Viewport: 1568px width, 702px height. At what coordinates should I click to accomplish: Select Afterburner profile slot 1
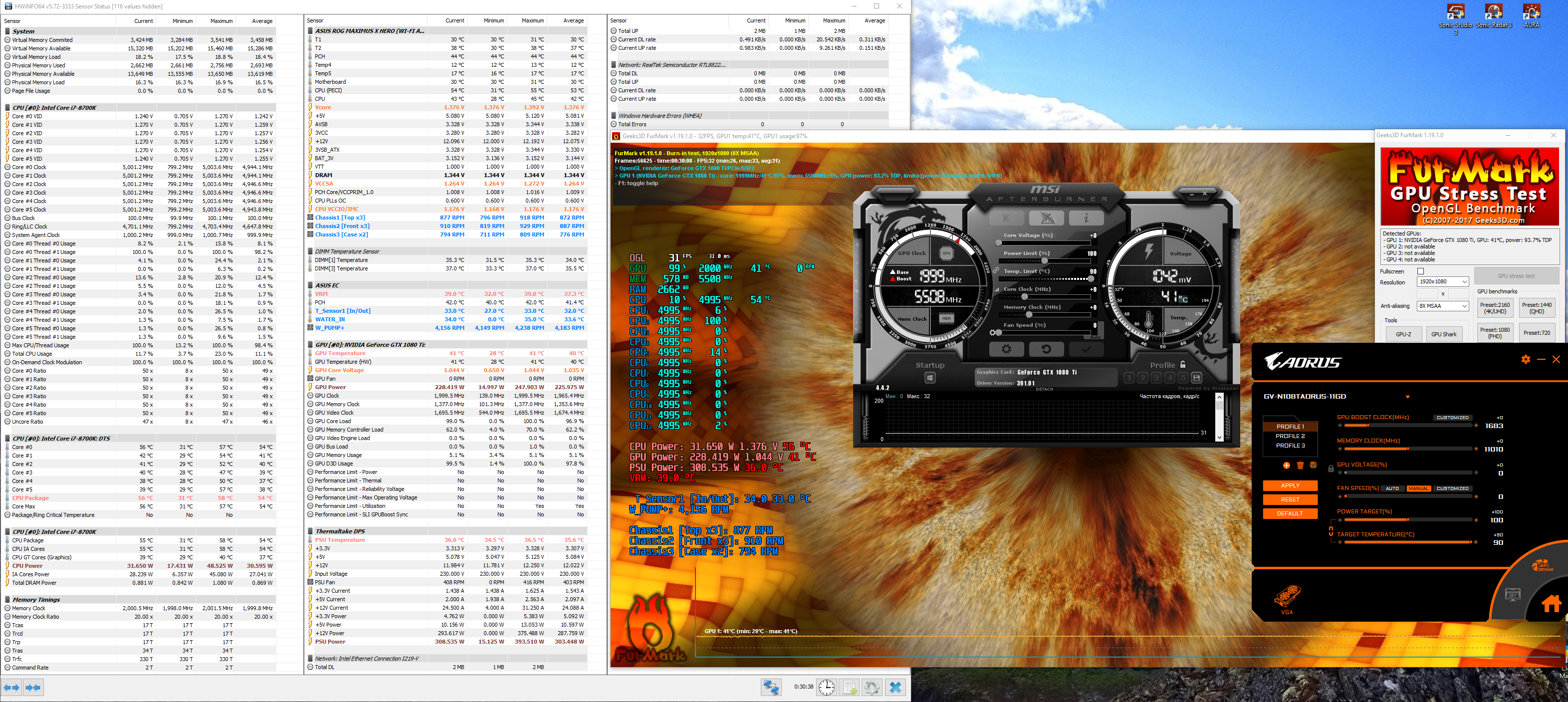1128,378
